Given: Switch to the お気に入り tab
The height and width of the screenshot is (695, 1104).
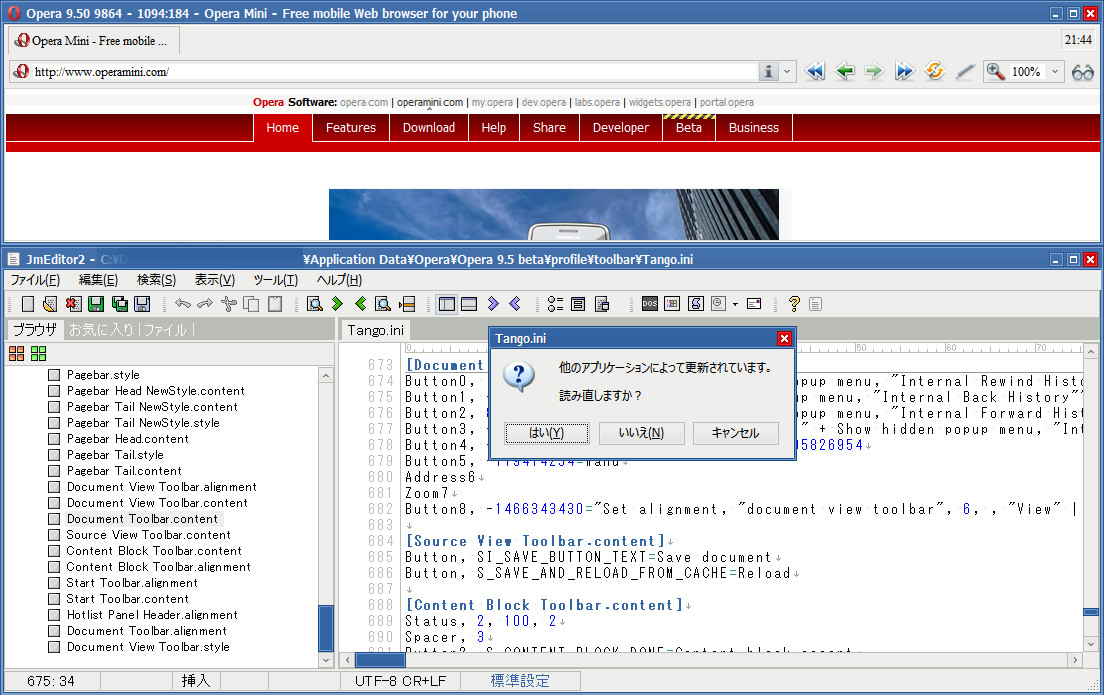Looking at the screenshot, I should coord(101,330).
